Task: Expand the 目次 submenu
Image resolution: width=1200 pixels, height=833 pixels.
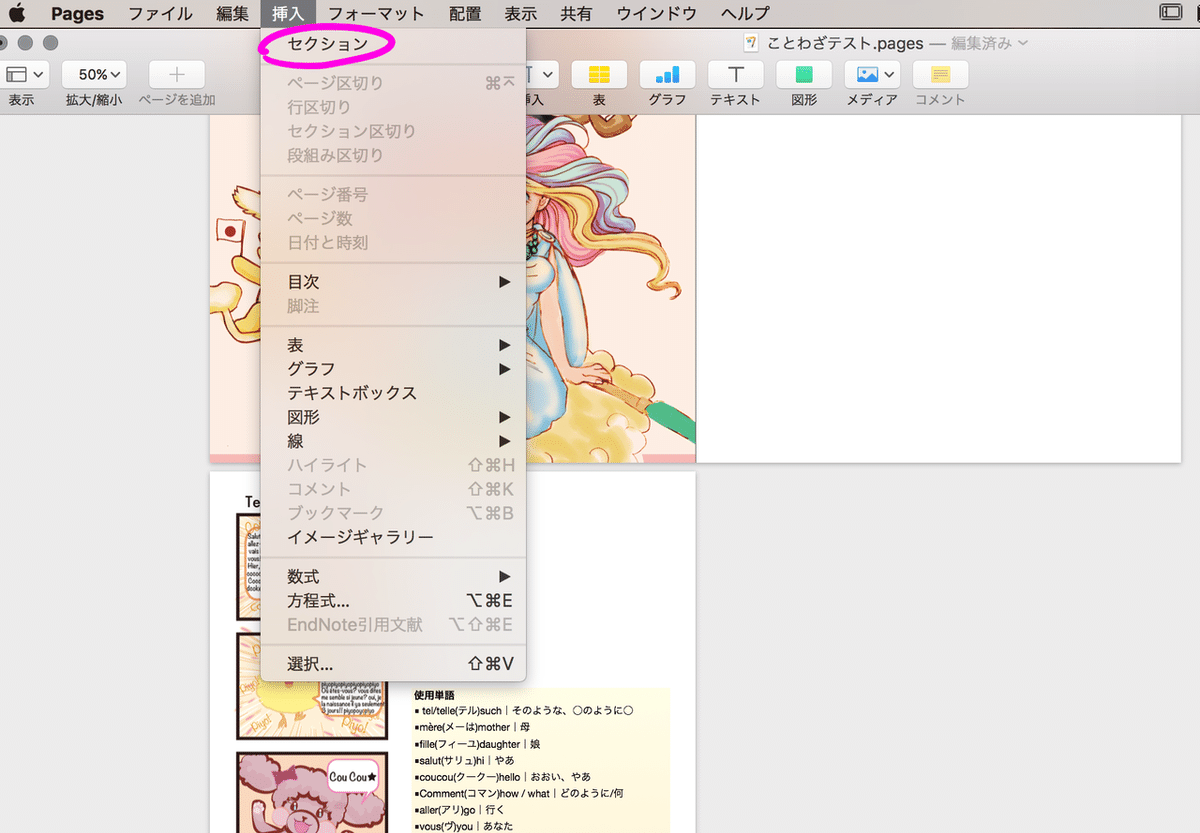Action: tap(392, 282)
